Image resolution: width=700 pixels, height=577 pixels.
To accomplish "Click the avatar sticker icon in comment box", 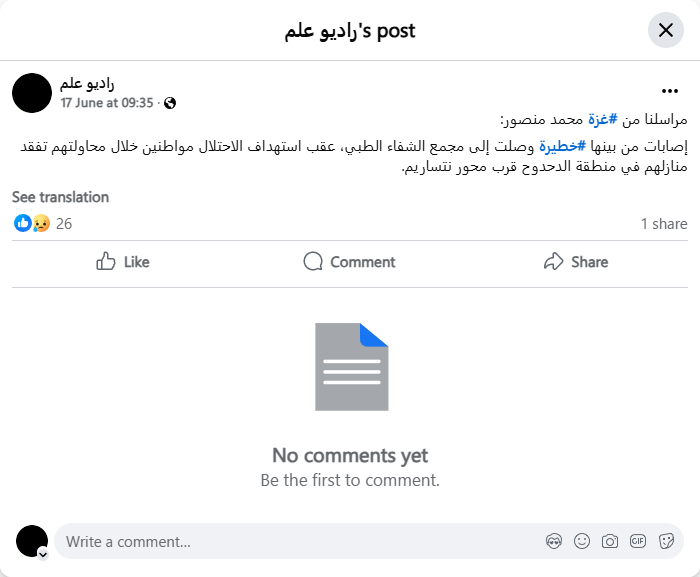I will tap(554, 541).
